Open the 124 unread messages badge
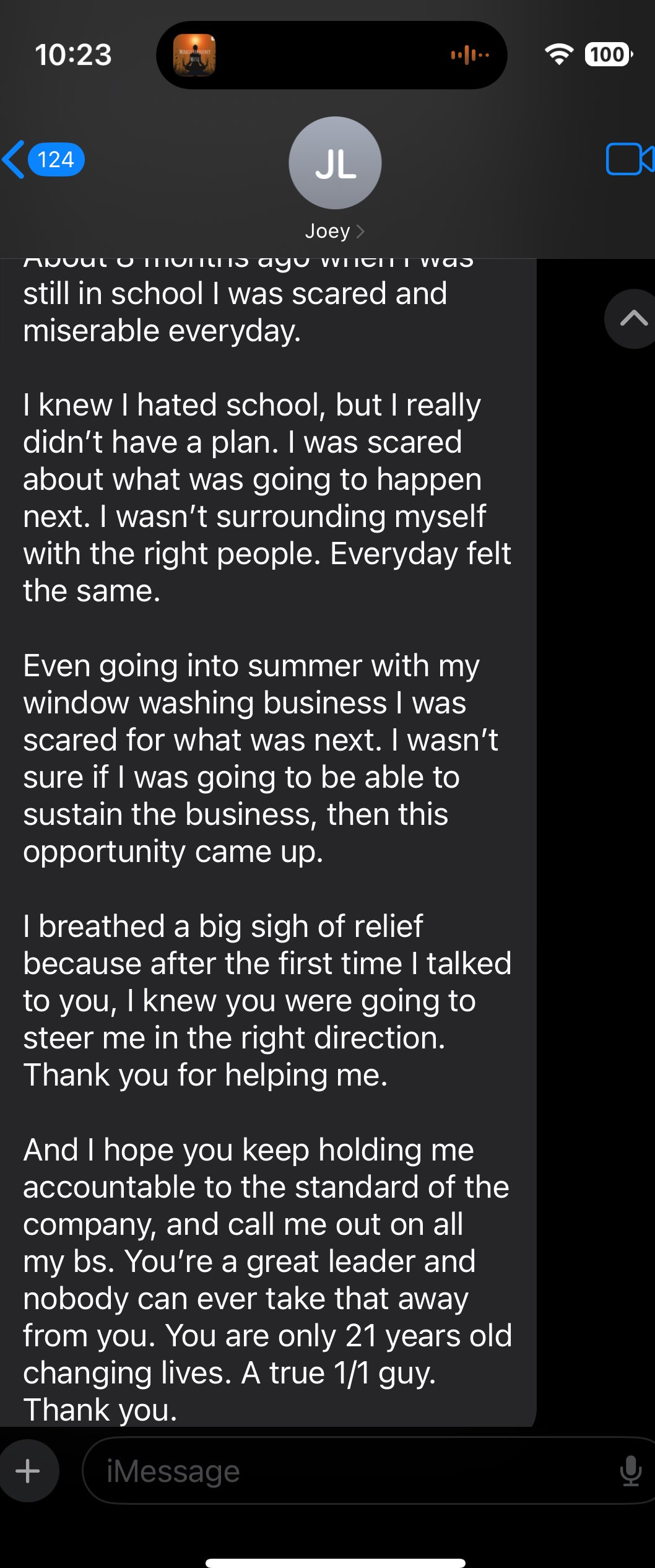Screen dimensions: 655x1568 coord(56,160)
